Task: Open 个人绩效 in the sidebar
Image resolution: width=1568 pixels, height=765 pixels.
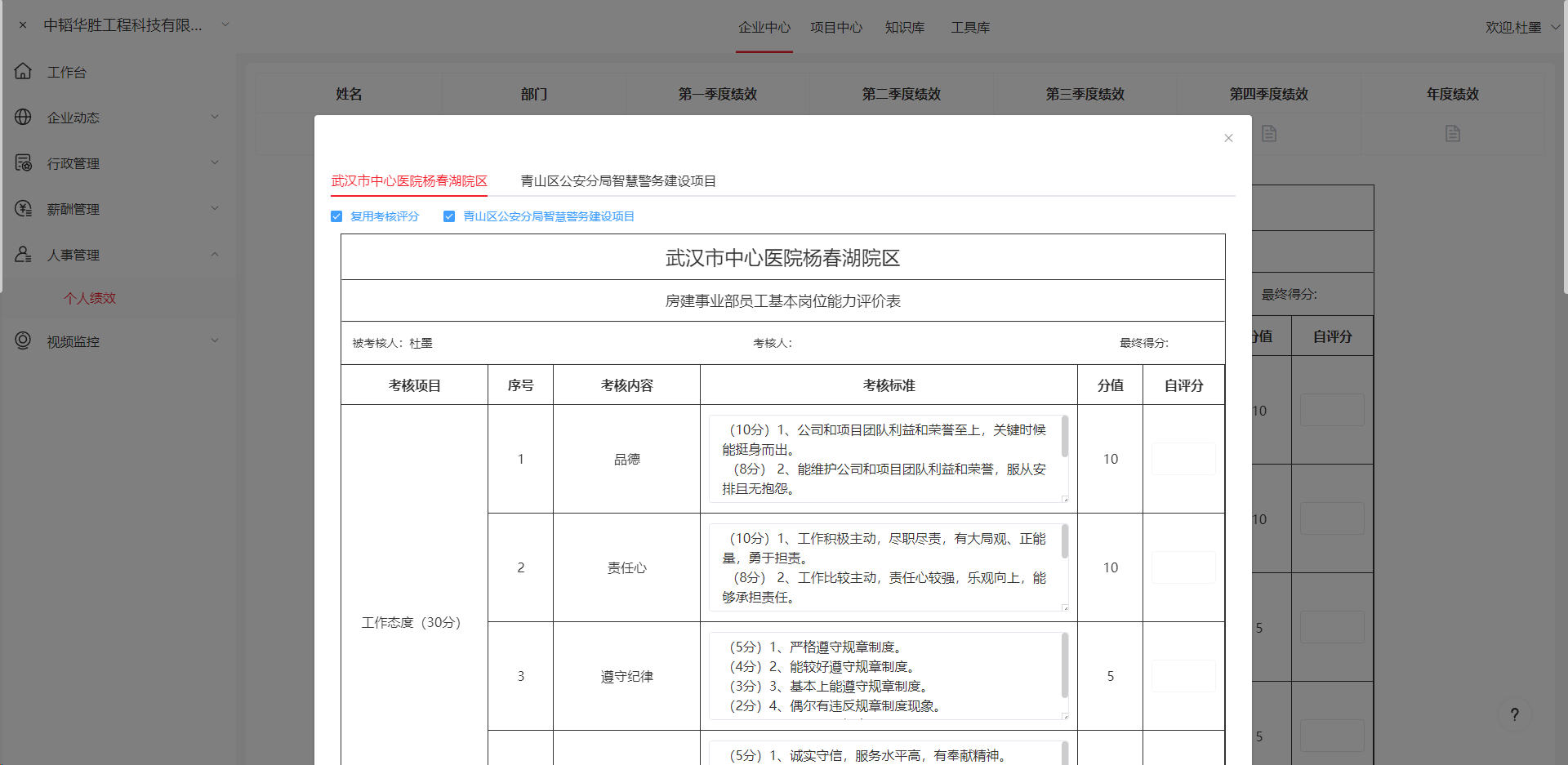Action: click(x=90, y=298)
